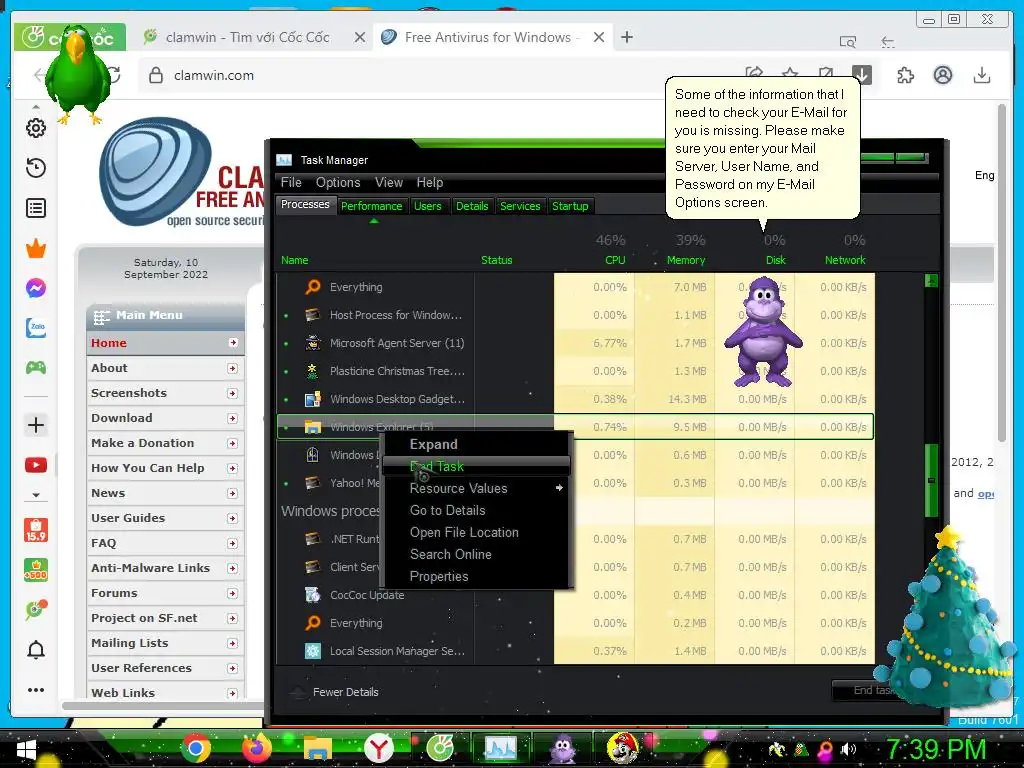Switch to the Users tab
Screen dimensions: 1024x768
(x=428, y=206)
